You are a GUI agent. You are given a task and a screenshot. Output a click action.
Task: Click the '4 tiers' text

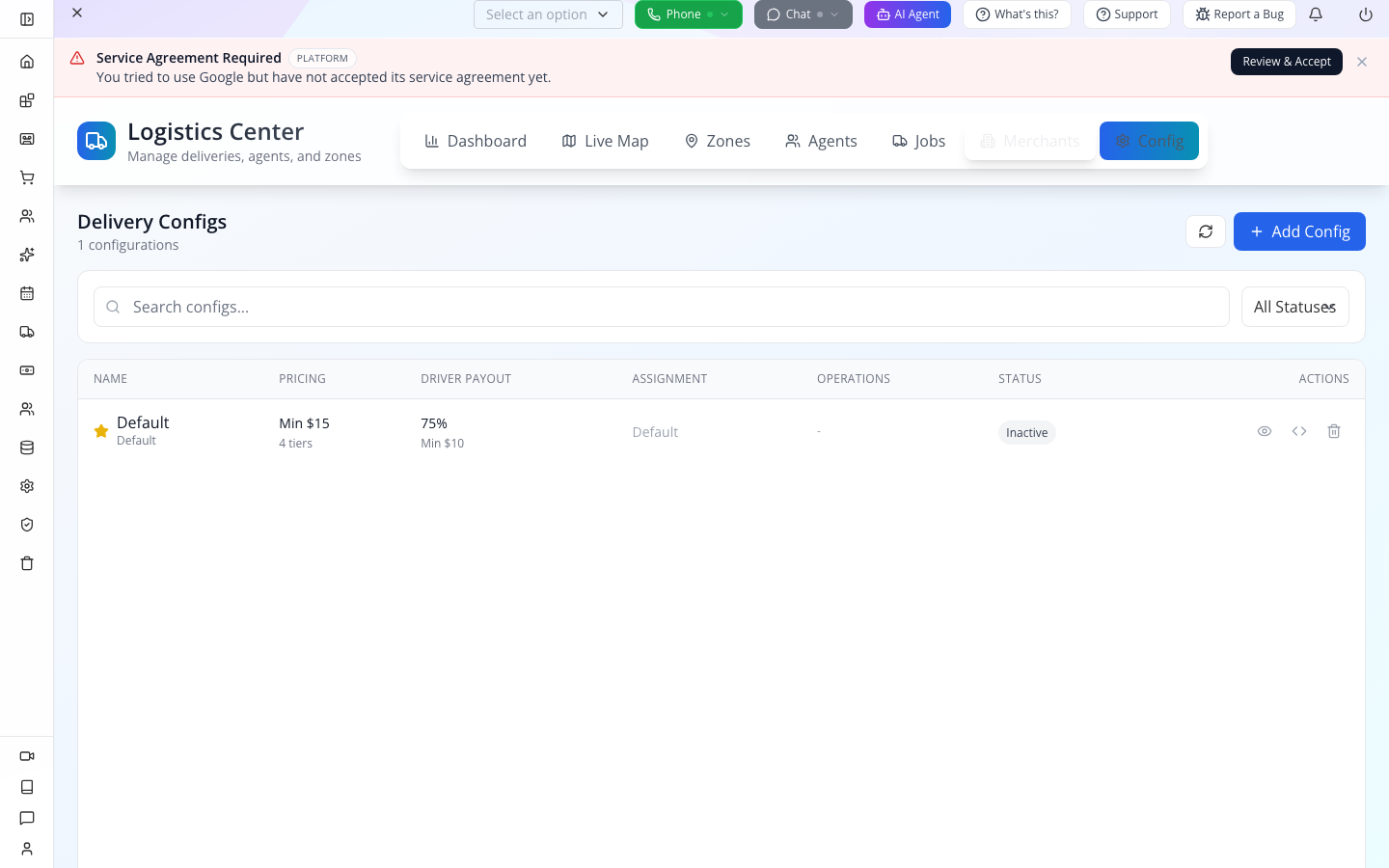(x=295, y=444)
